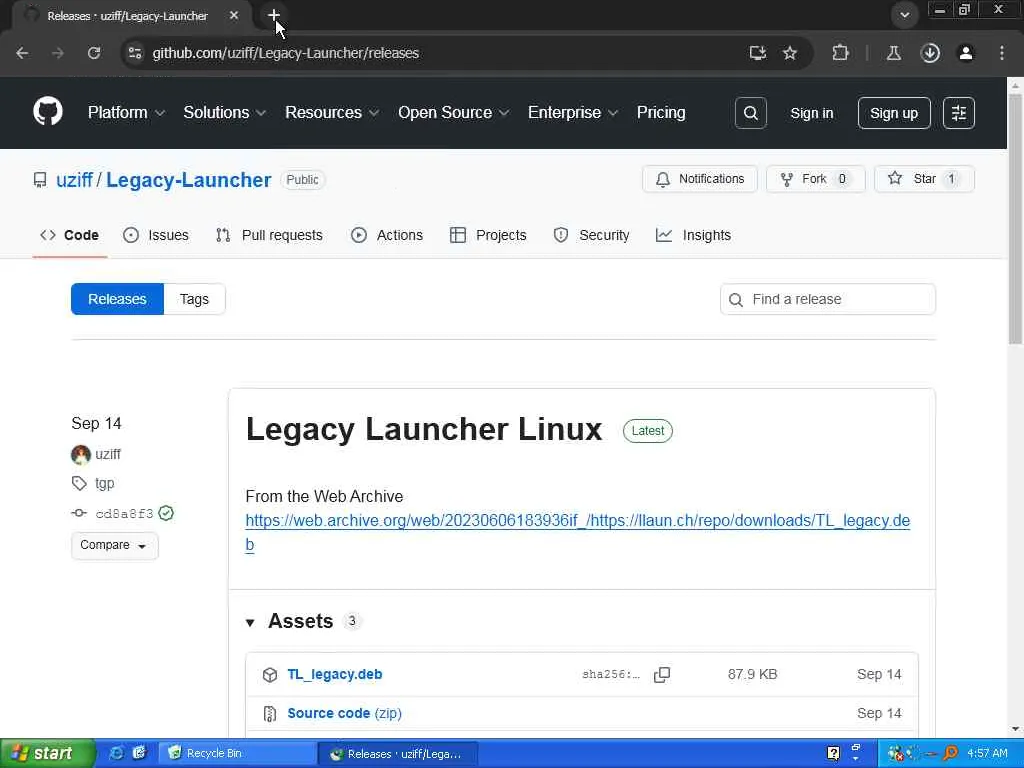The image size is (1024, 768).
Task: Open the Insights tab
Action: coord(694,235)
